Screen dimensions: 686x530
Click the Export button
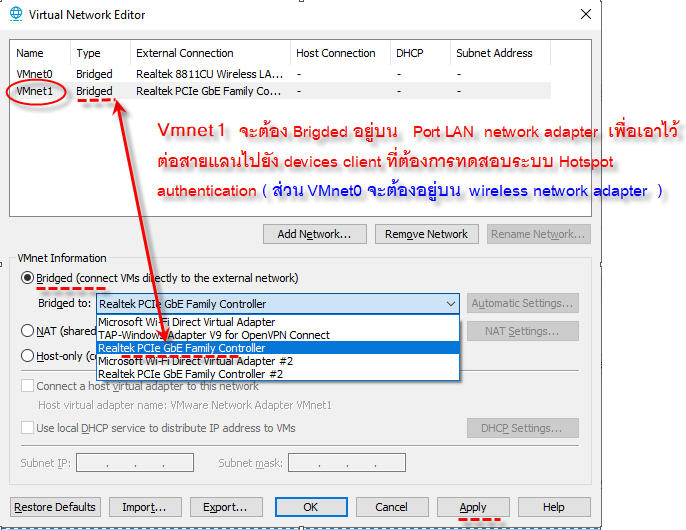tap(225, 507)
